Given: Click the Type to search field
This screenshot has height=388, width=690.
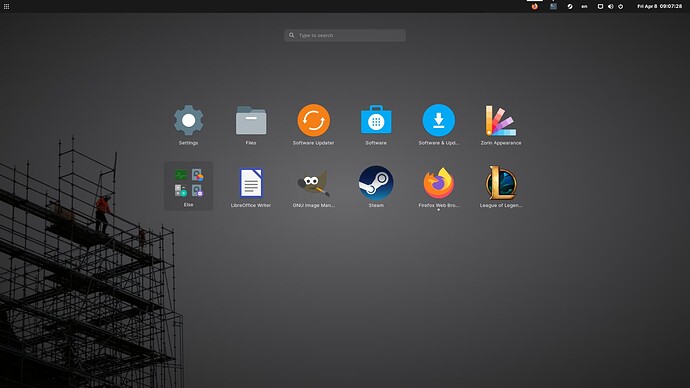Looking at the screenshot, I should pos(345,35).
